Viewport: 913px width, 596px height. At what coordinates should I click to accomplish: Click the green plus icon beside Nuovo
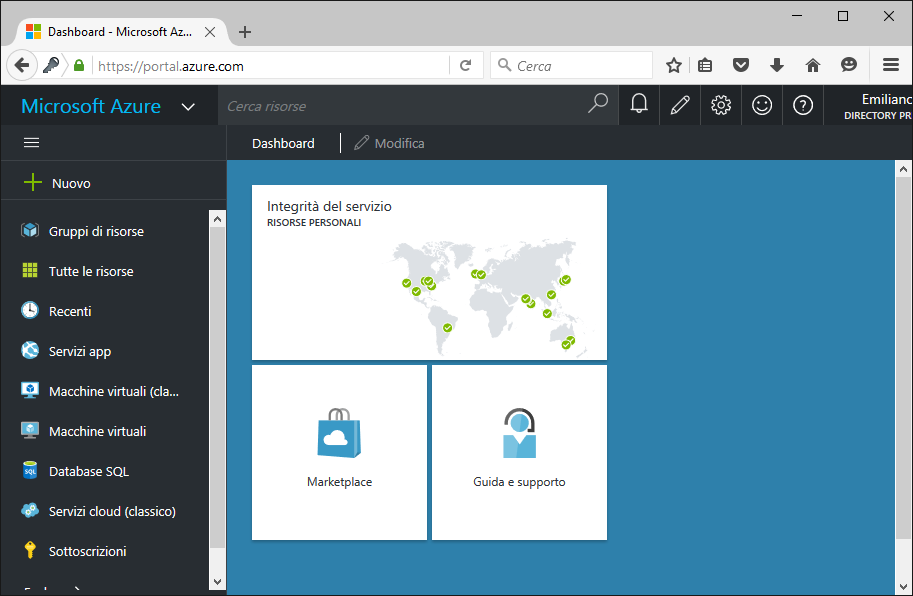pos(33,182)
